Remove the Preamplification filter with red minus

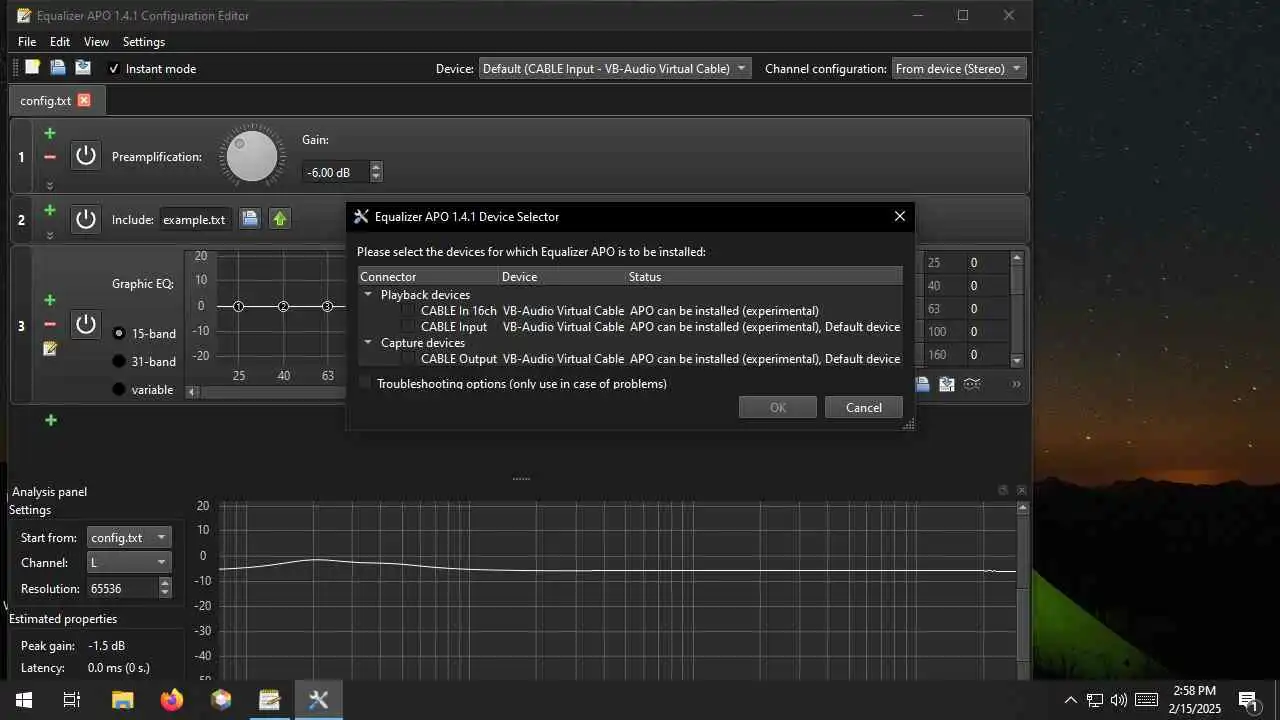(x=50, y=157)
